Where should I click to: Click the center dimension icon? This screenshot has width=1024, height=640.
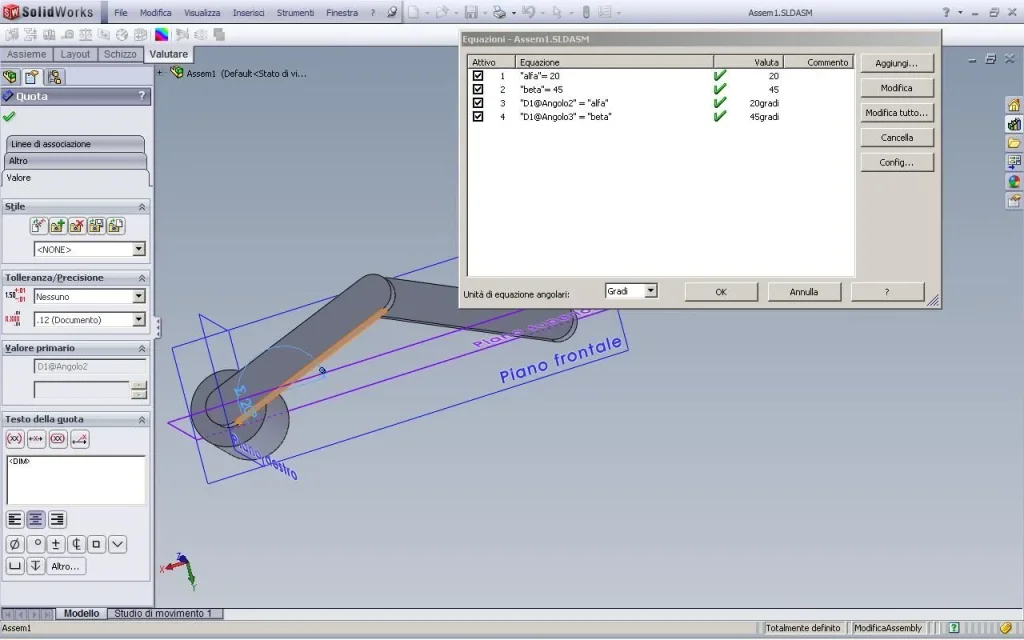37,439
